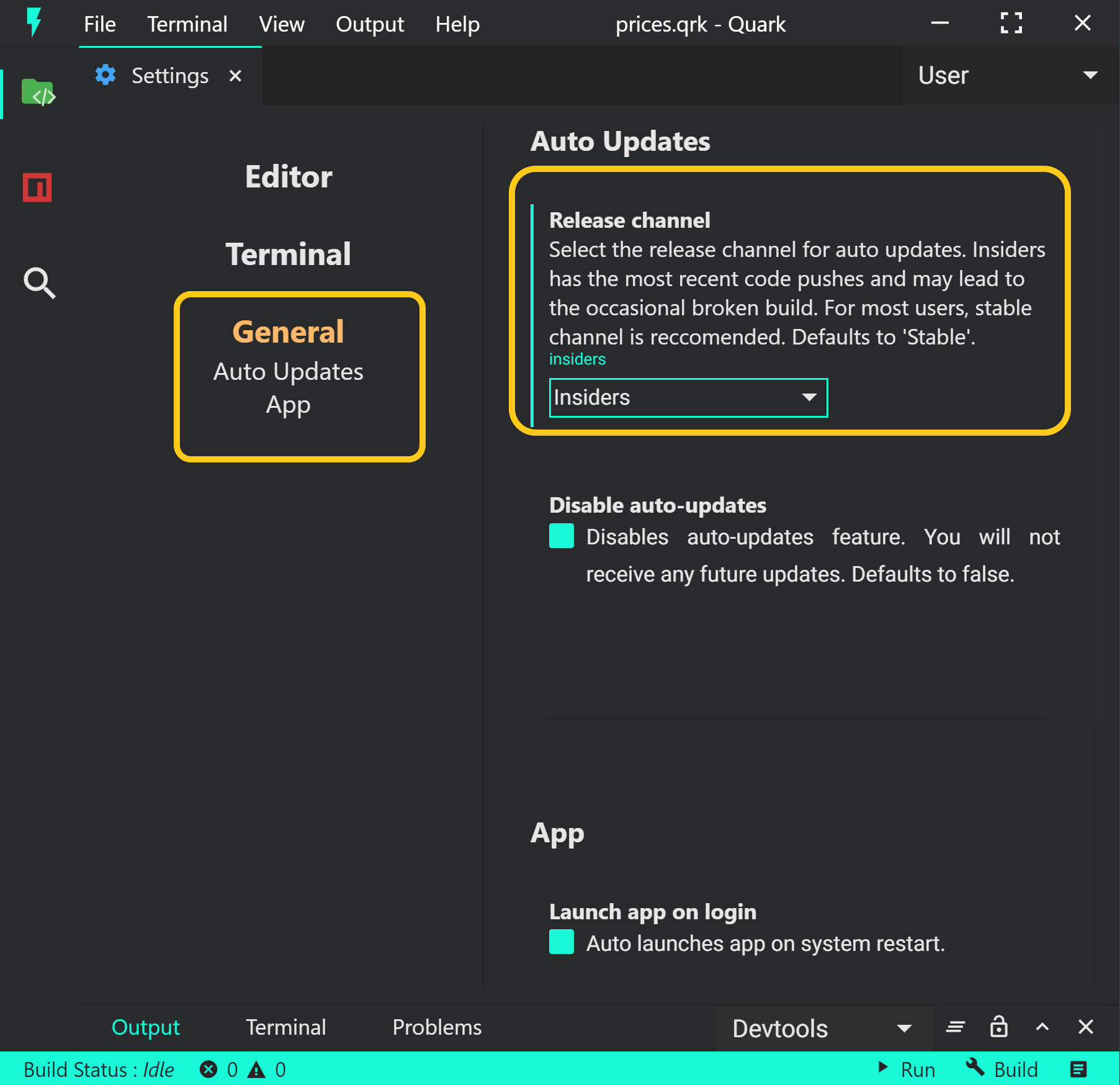
Task: Open the Insiders release channel dropdown
Action: (x=689, y=398)
